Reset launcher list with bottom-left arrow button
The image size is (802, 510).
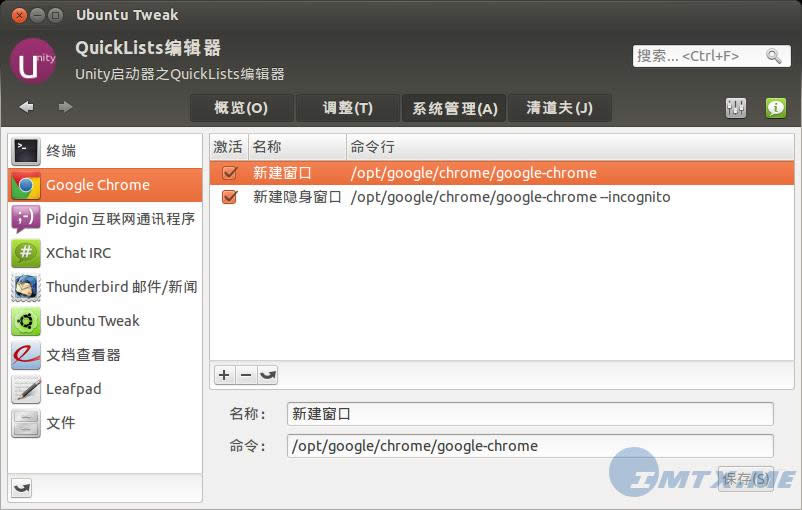[21, 488]
